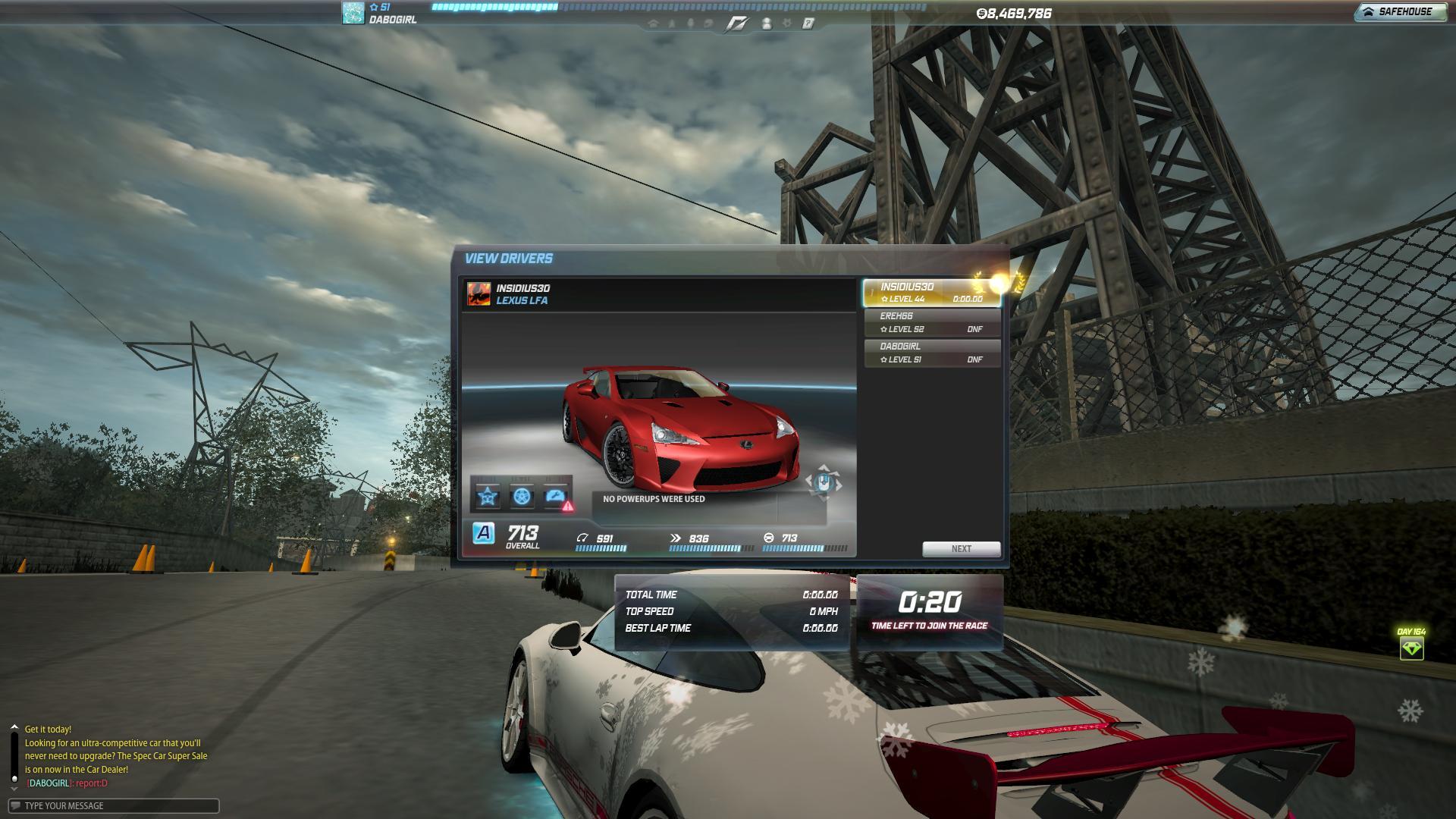Open the DABOGIRL player avatar
This screenshot has height=819, width=1456.
point(353,13)
